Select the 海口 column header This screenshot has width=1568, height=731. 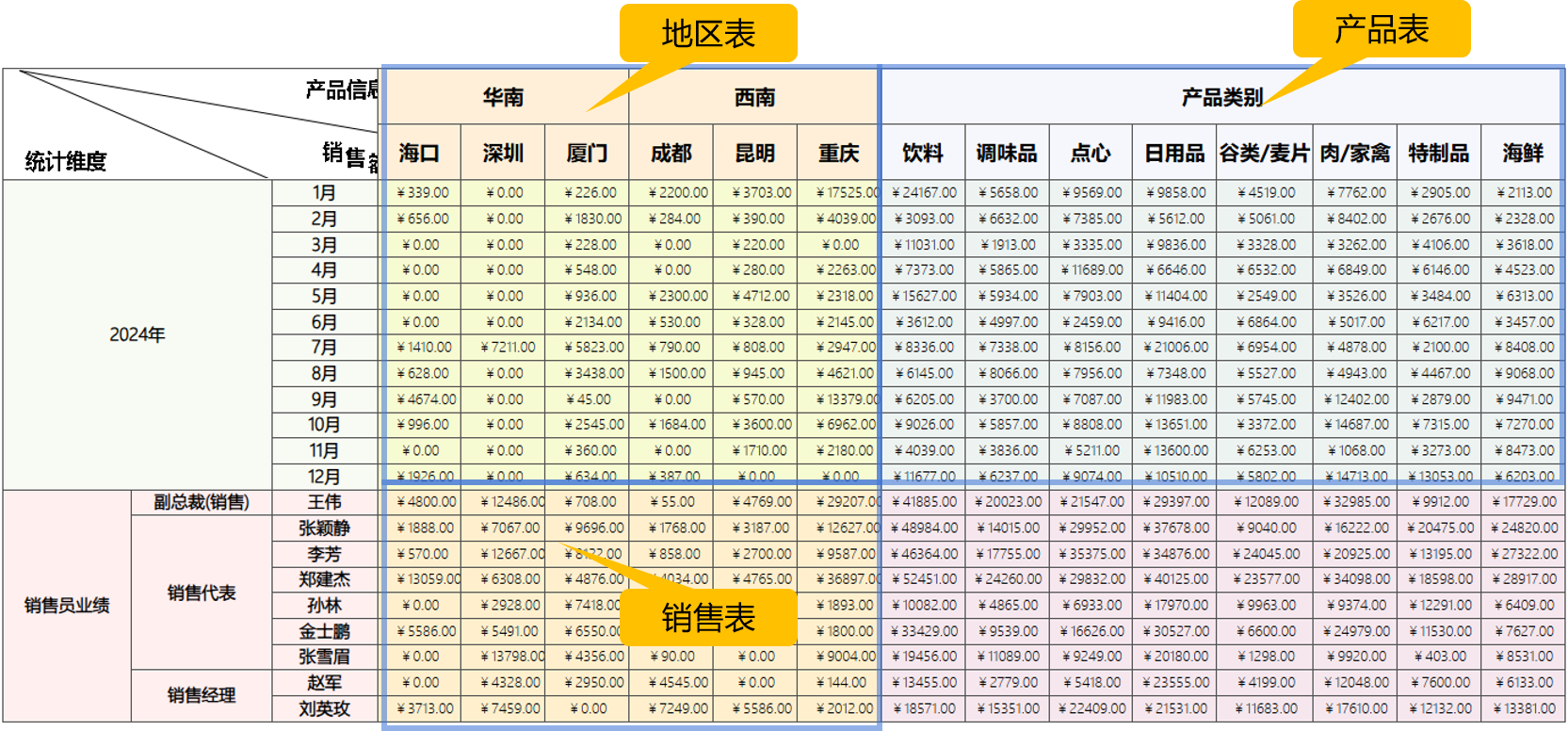coord(419,153)
